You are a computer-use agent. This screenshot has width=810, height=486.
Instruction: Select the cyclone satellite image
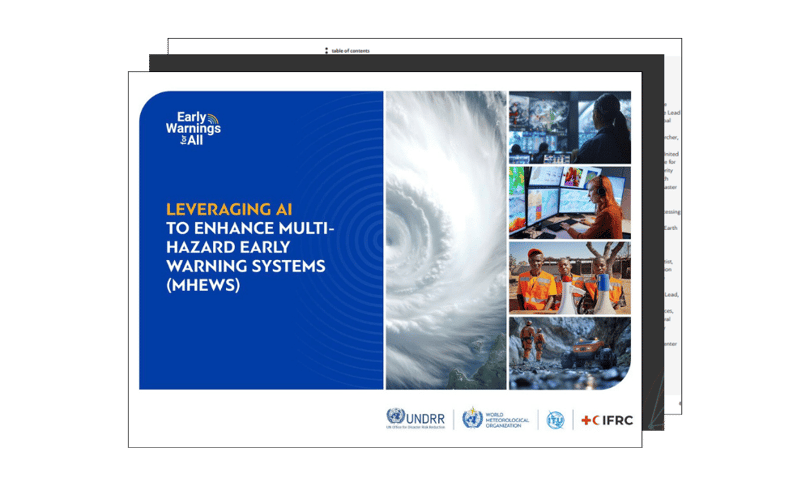point(446,240)
